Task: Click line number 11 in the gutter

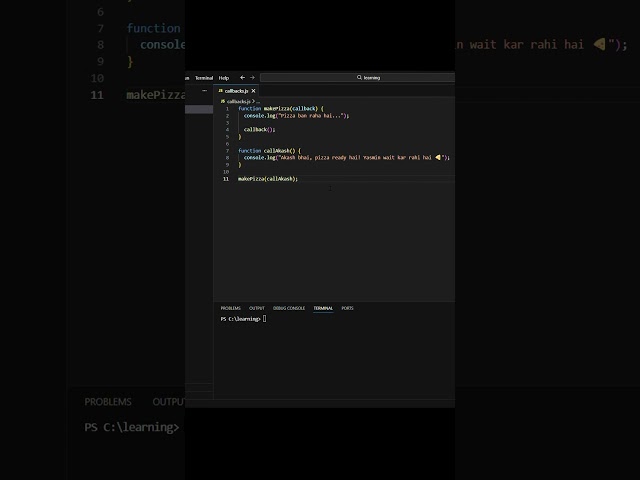Action: point(226,179)
